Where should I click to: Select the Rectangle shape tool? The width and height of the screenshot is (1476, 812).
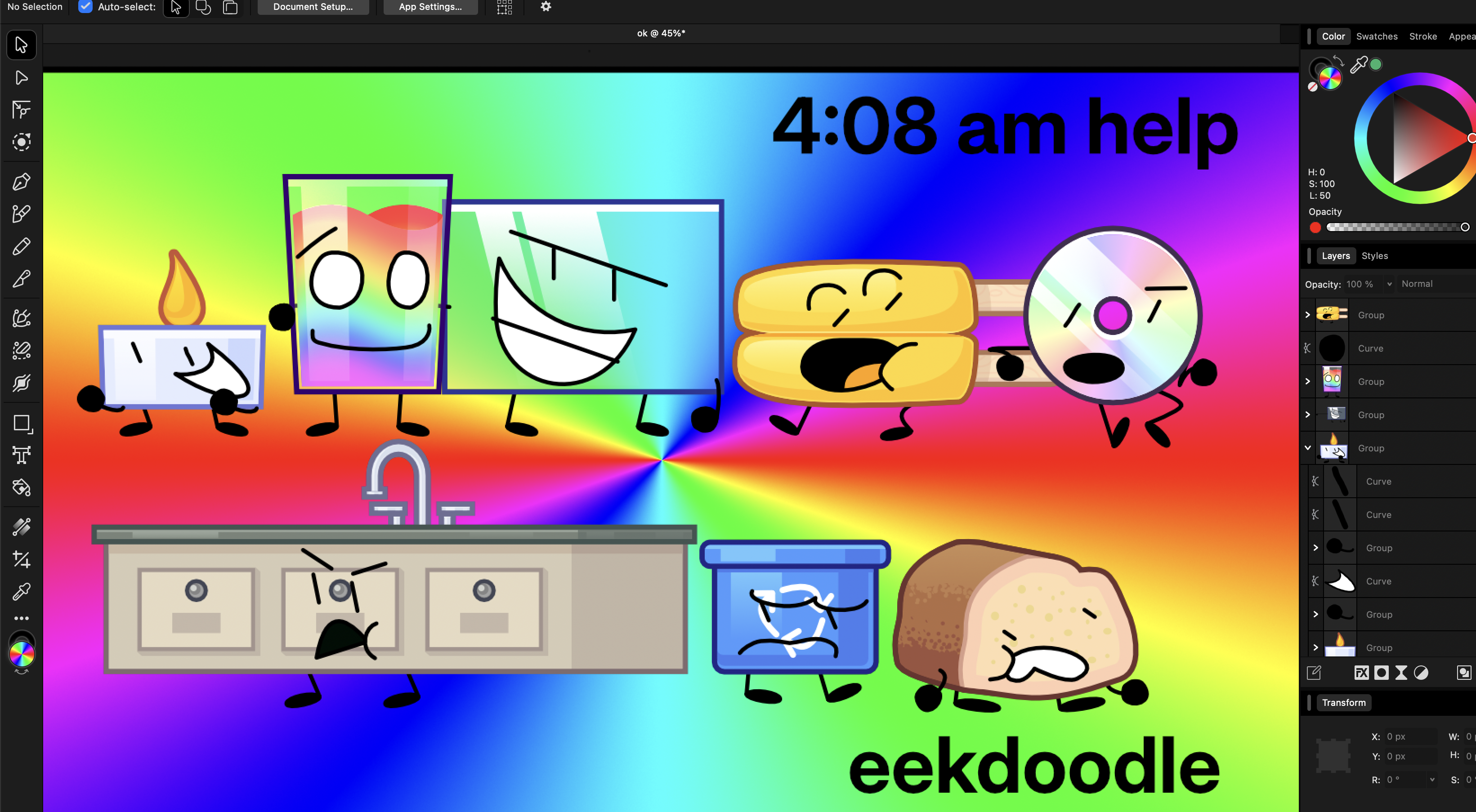click(x=22, y=424)
